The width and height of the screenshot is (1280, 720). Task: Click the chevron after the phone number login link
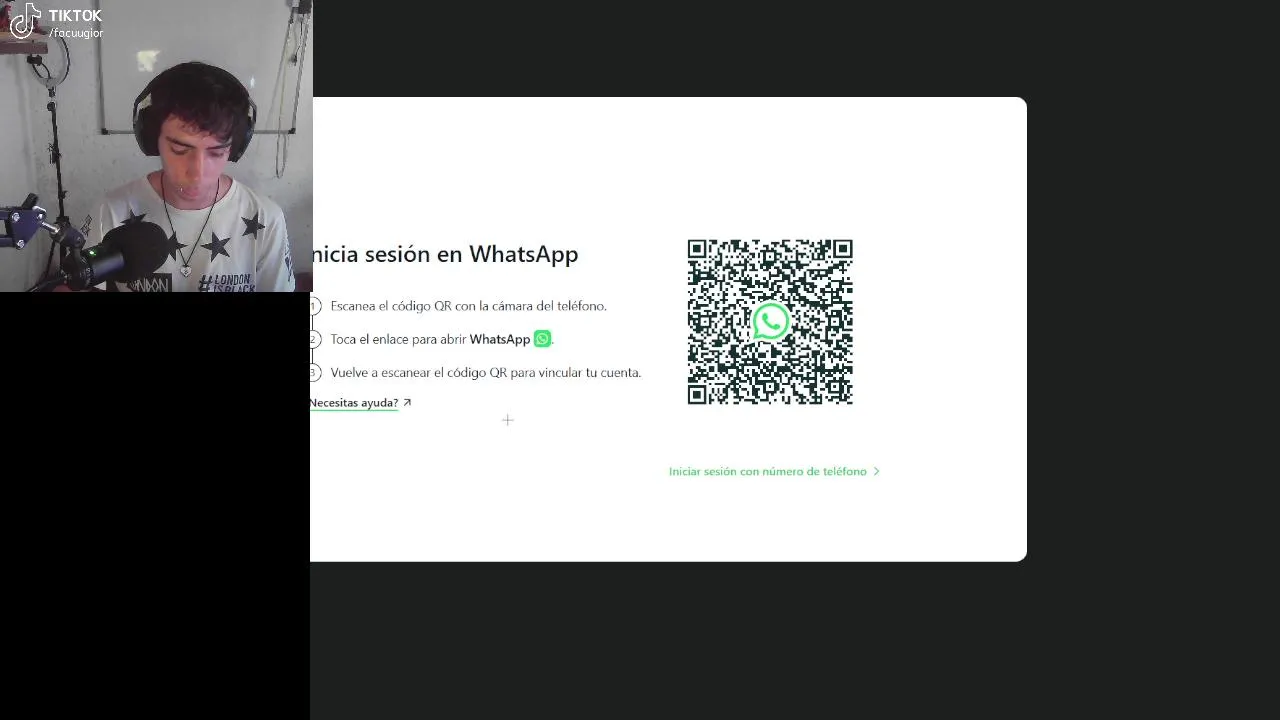[876, 471]
